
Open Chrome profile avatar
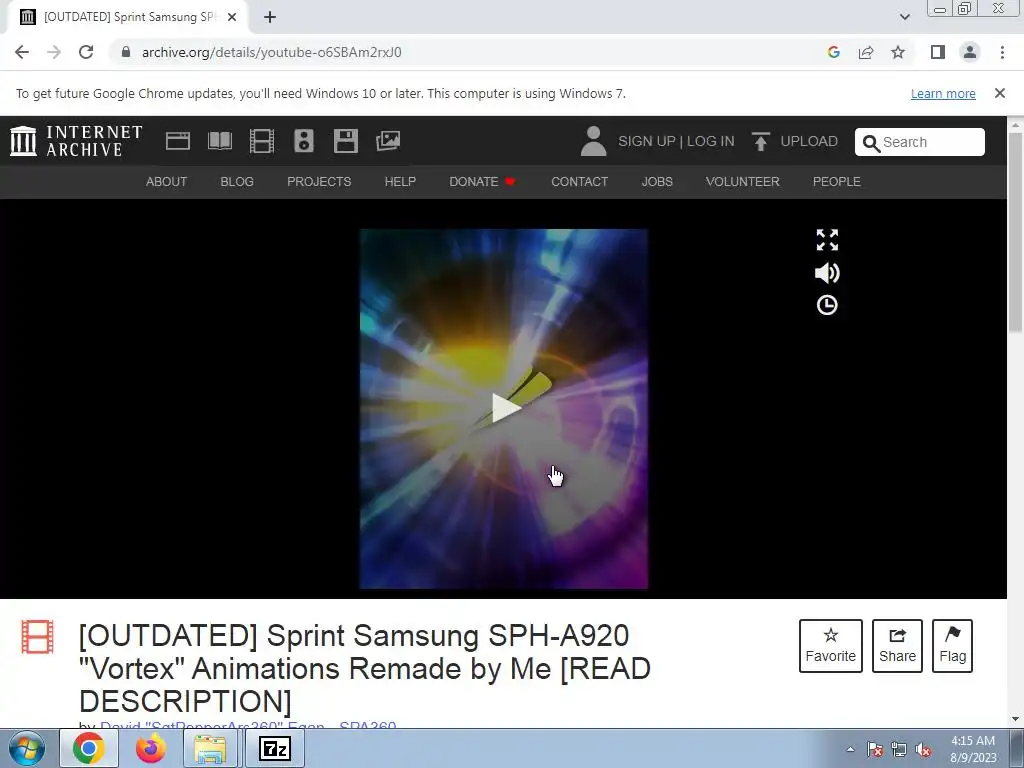pos(970,52)
